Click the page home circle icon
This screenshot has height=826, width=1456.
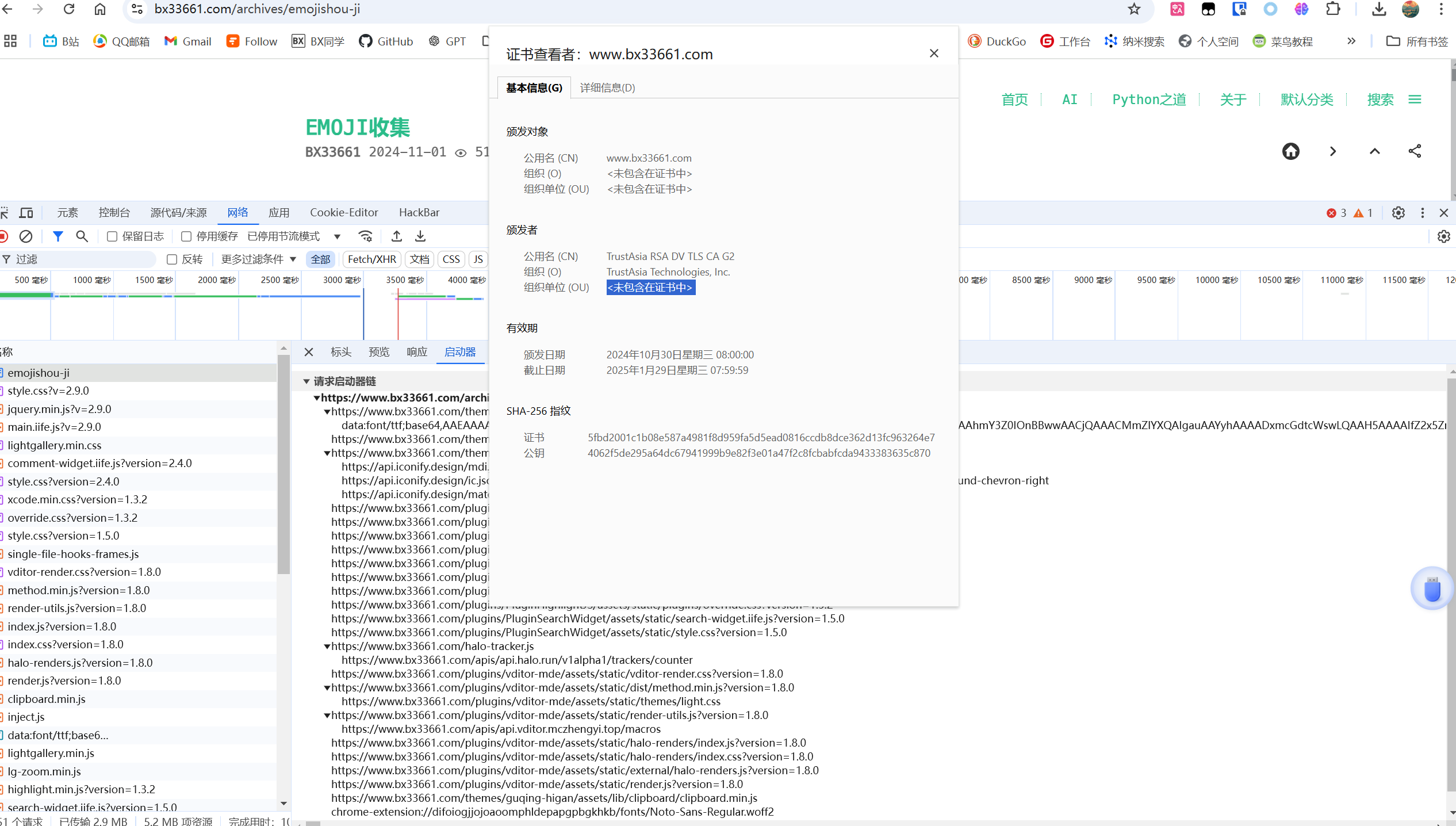click(x=1291, y=151)
